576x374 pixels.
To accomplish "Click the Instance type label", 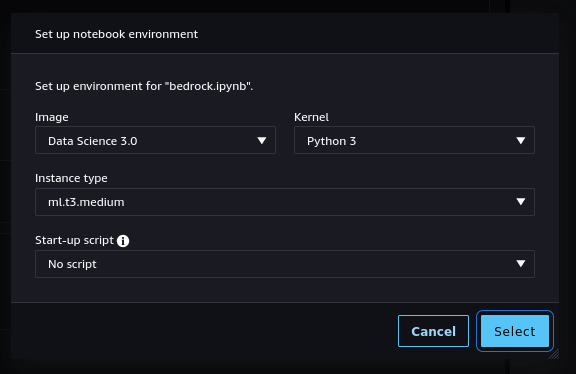I will pos(71,178).
